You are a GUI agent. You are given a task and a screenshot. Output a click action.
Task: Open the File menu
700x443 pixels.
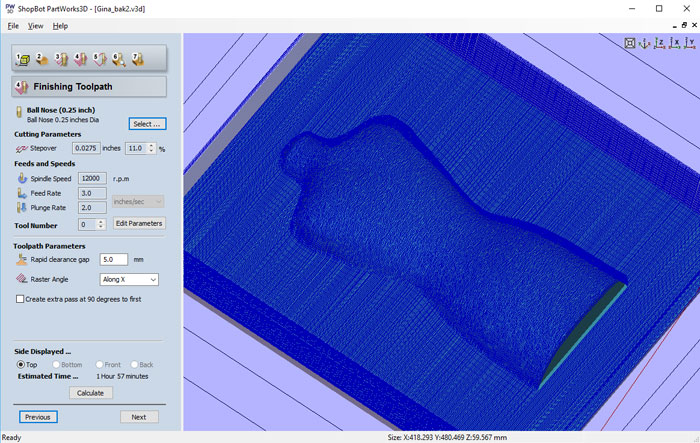pyautogui.click(x=13, y=26)
